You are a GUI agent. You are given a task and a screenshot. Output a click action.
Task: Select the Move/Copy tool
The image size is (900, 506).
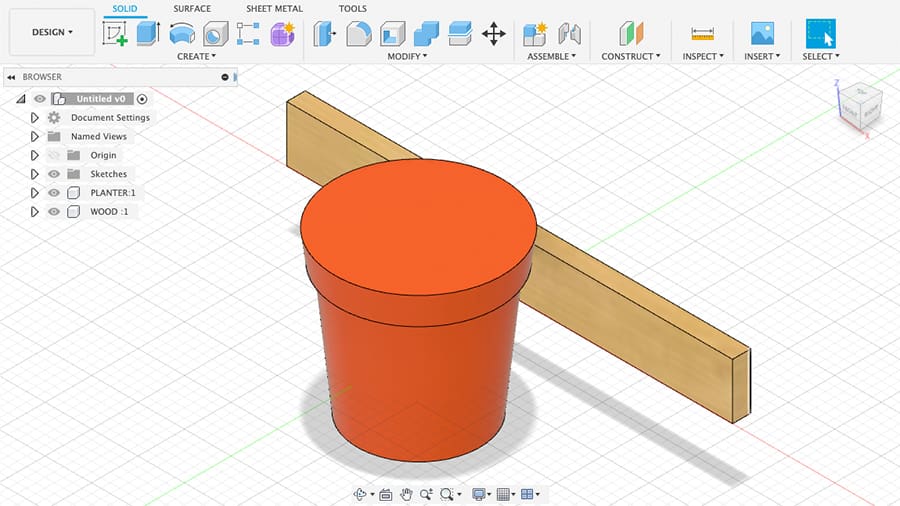click(494, 33)
